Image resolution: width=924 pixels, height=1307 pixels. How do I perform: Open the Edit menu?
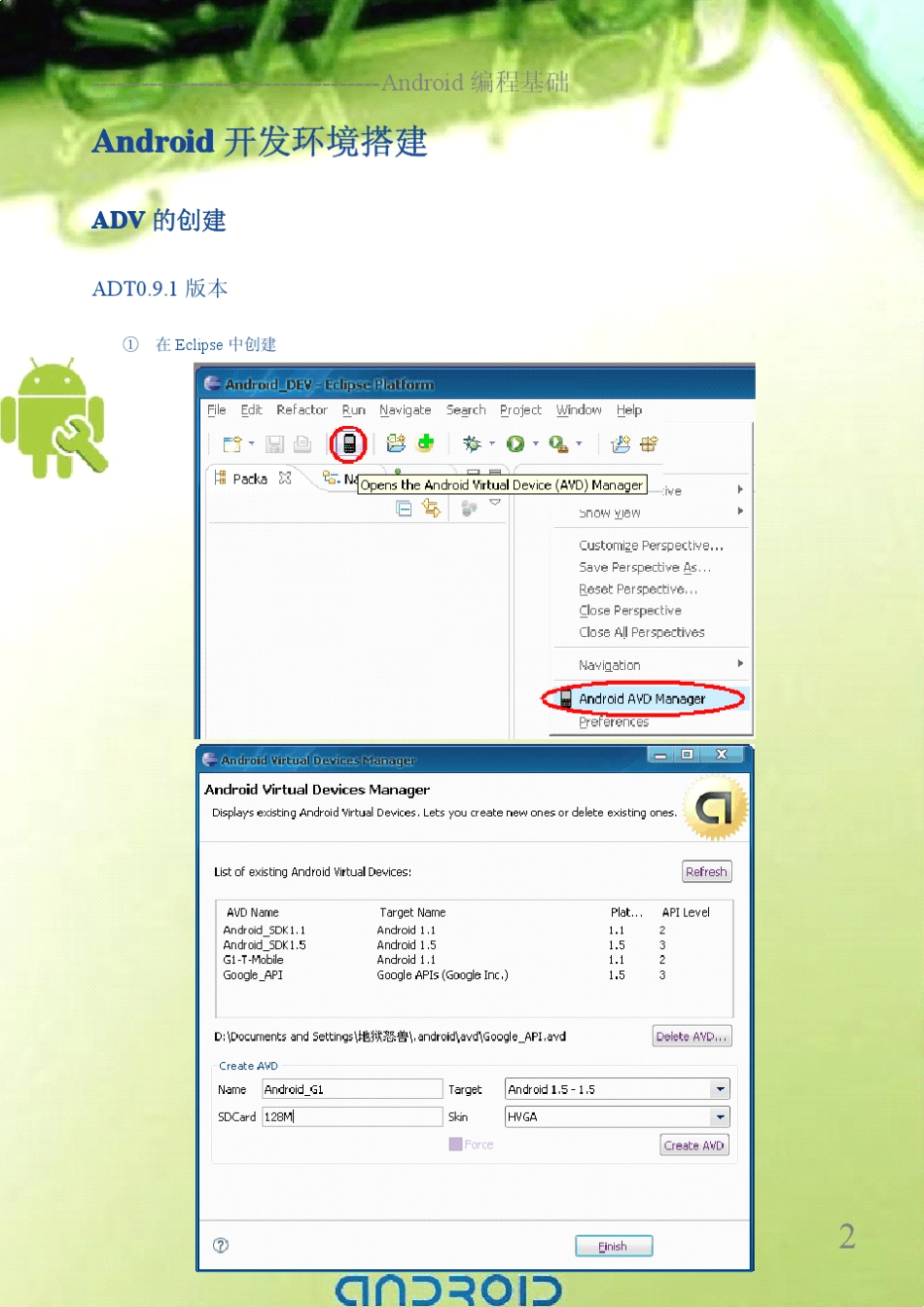(251, 410)
